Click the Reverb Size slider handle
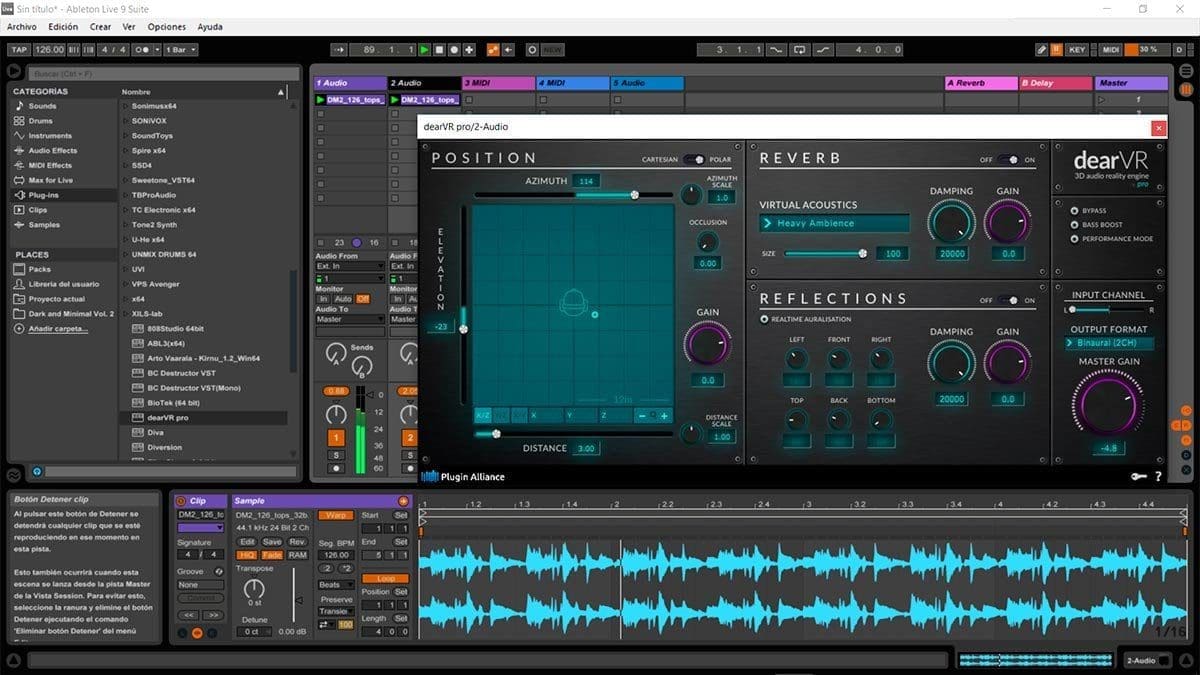This screenshot has height=675, width=1200. pyautogui.click(x=862, y=253)
